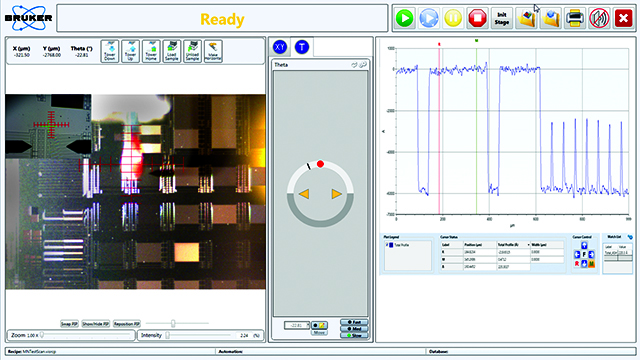Open the Total Profile column dropdown arrow
640x360 pixels.
tap(528, 245)
